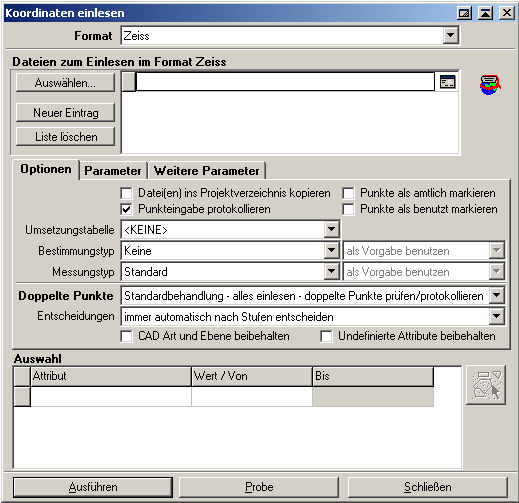Click the Ausführen button
The width and height of the screenshot is (519, 503).
[93, 487]
